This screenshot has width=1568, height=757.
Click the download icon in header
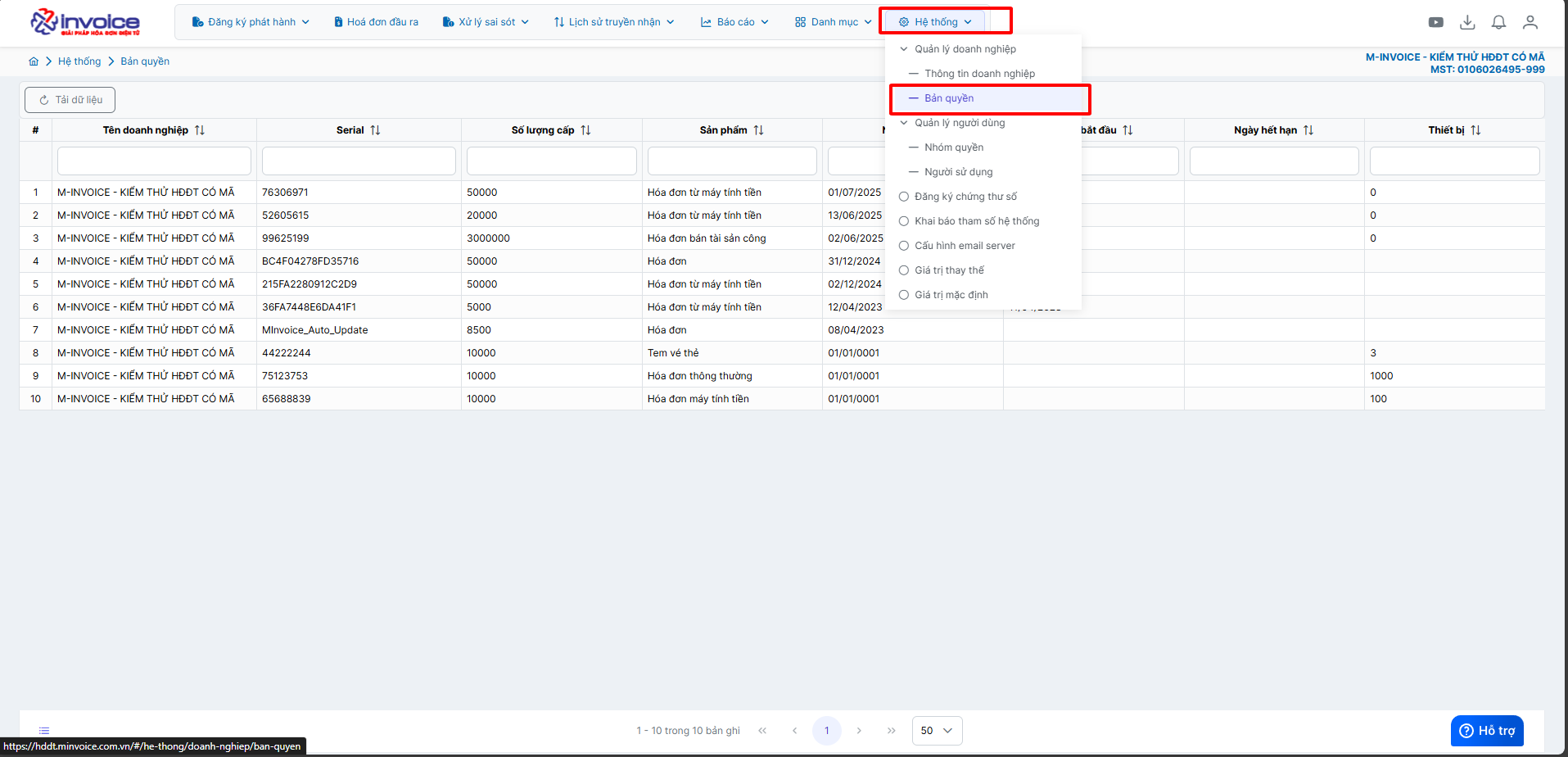pos(1467,22)
